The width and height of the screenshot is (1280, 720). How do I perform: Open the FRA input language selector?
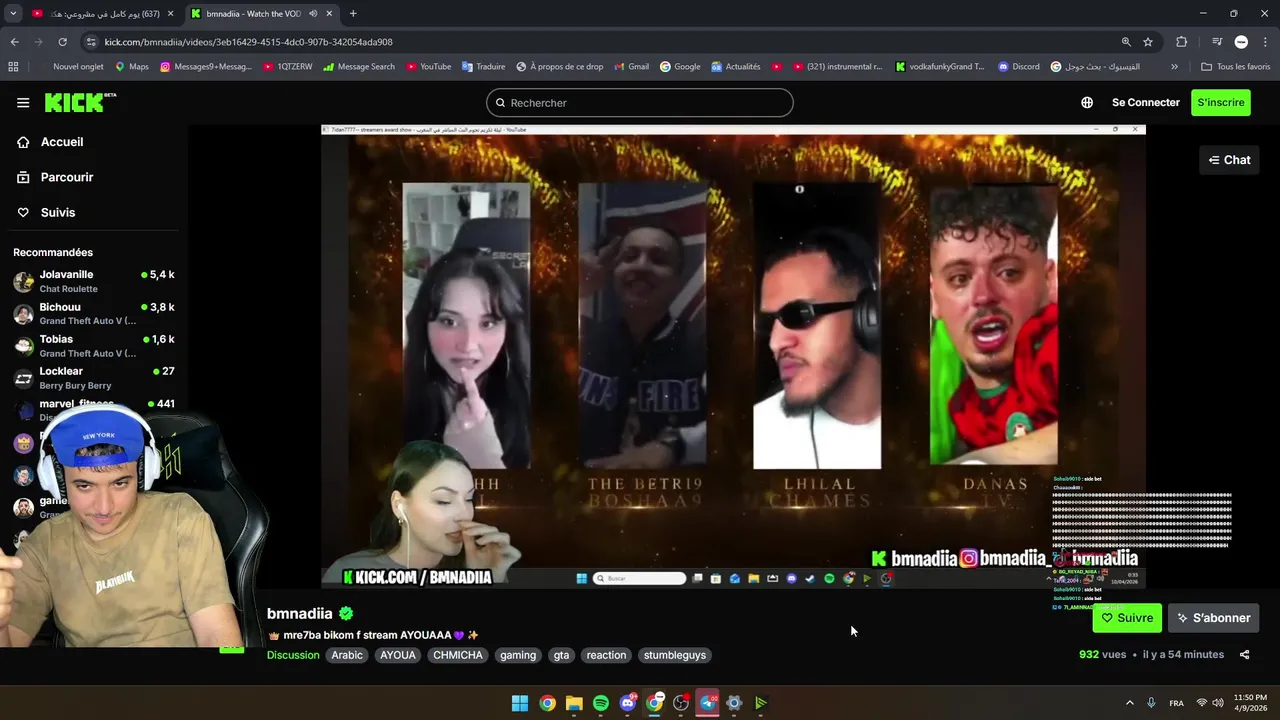1177,703
